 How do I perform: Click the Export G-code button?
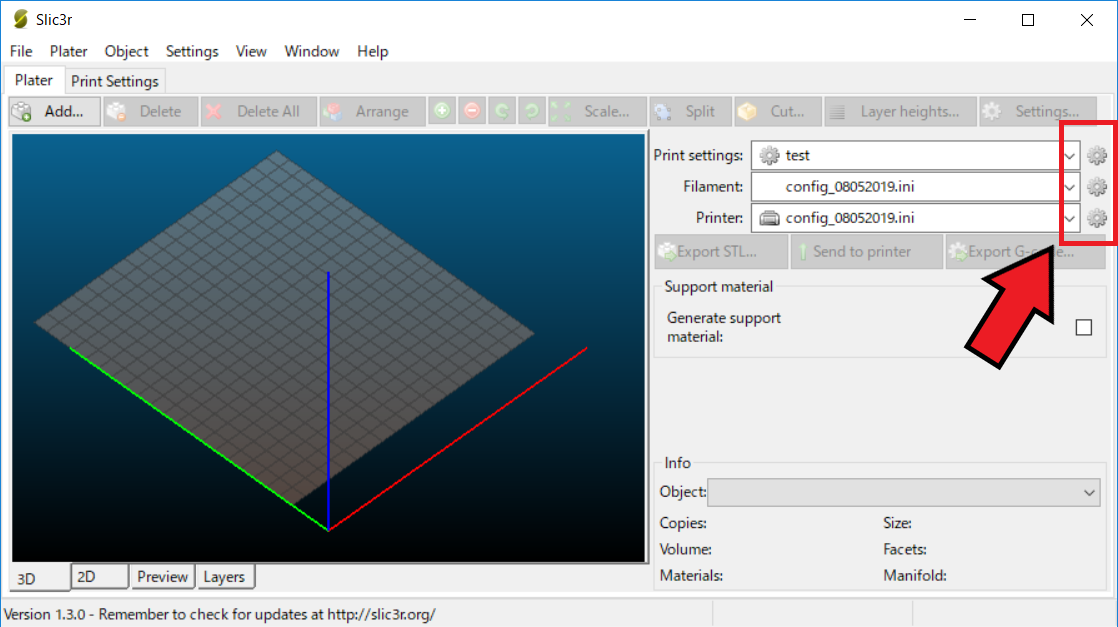(x=1025, y=252)
